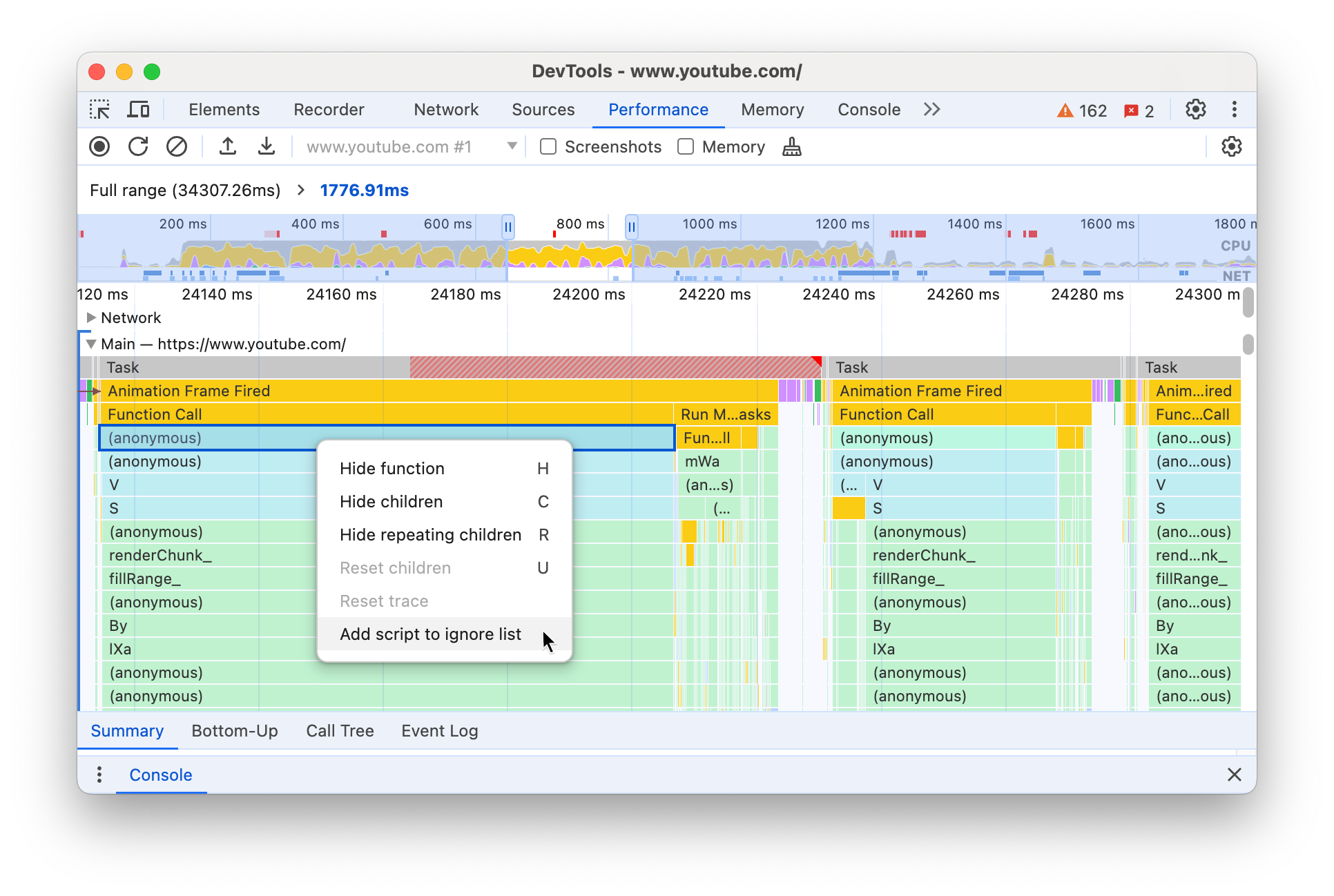Switch to the Call Tree tab

point(340,731)
